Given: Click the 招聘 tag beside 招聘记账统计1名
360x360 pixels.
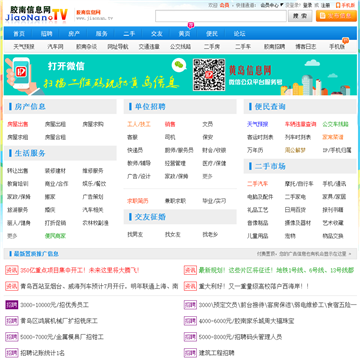Looking at the screenshot, I should coord(12,353).
